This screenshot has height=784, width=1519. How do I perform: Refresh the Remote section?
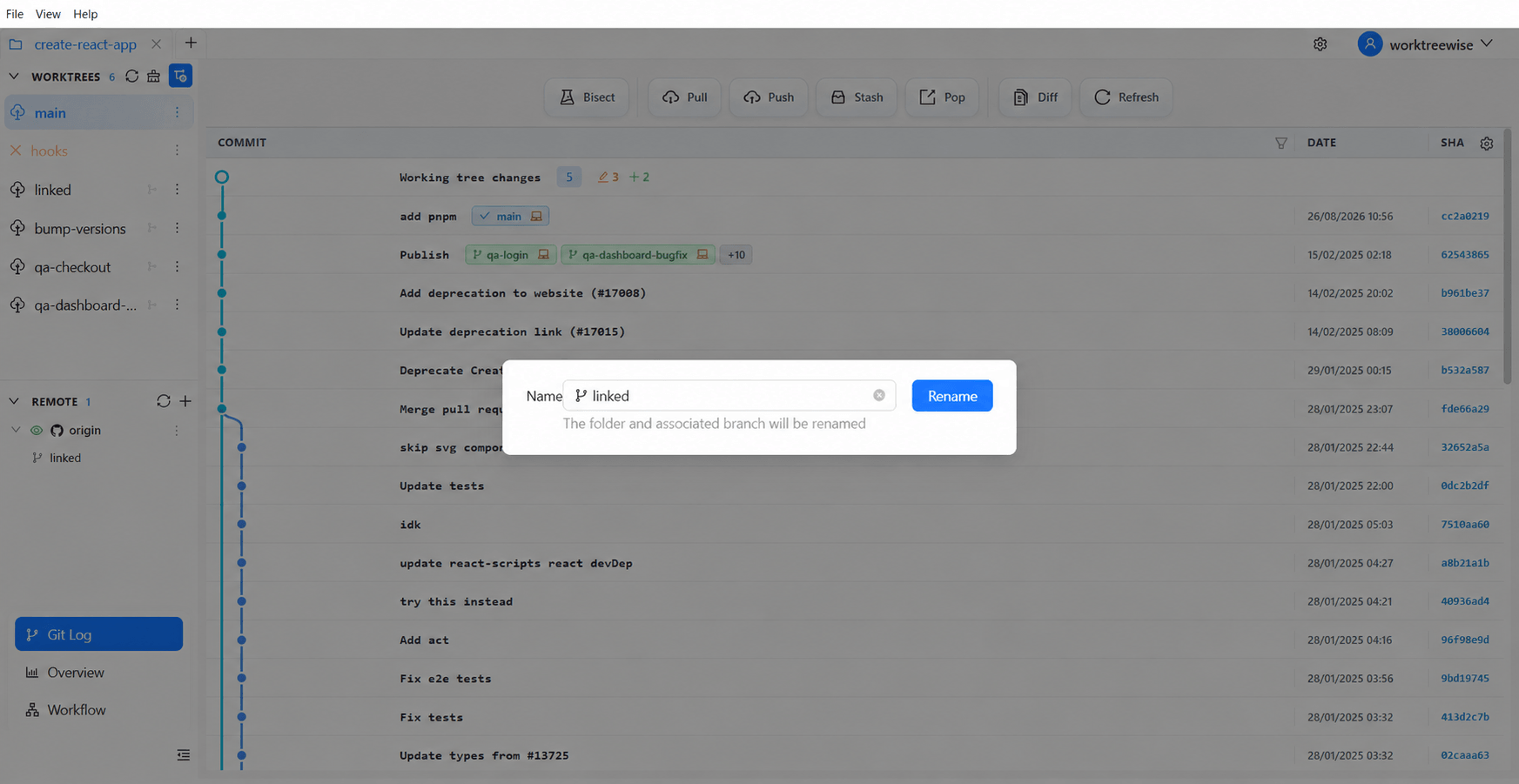[163, 401]
